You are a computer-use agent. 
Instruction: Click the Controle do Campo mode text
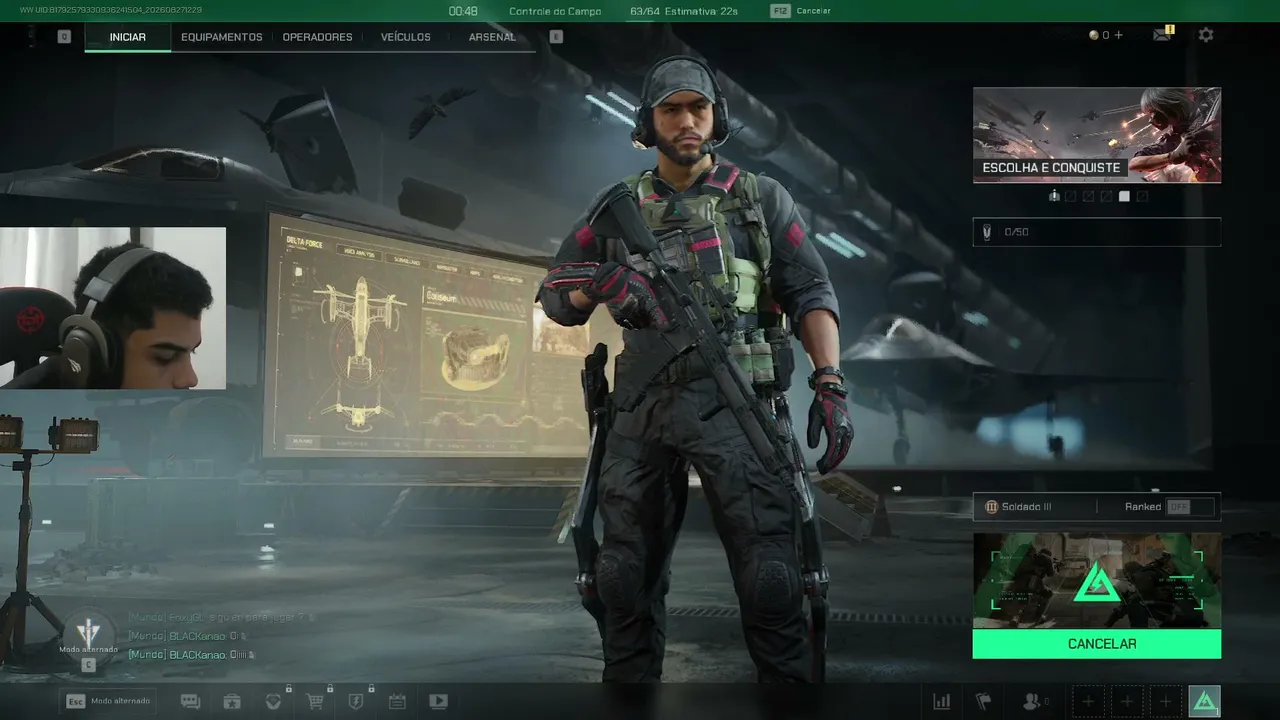coord(555,11)
